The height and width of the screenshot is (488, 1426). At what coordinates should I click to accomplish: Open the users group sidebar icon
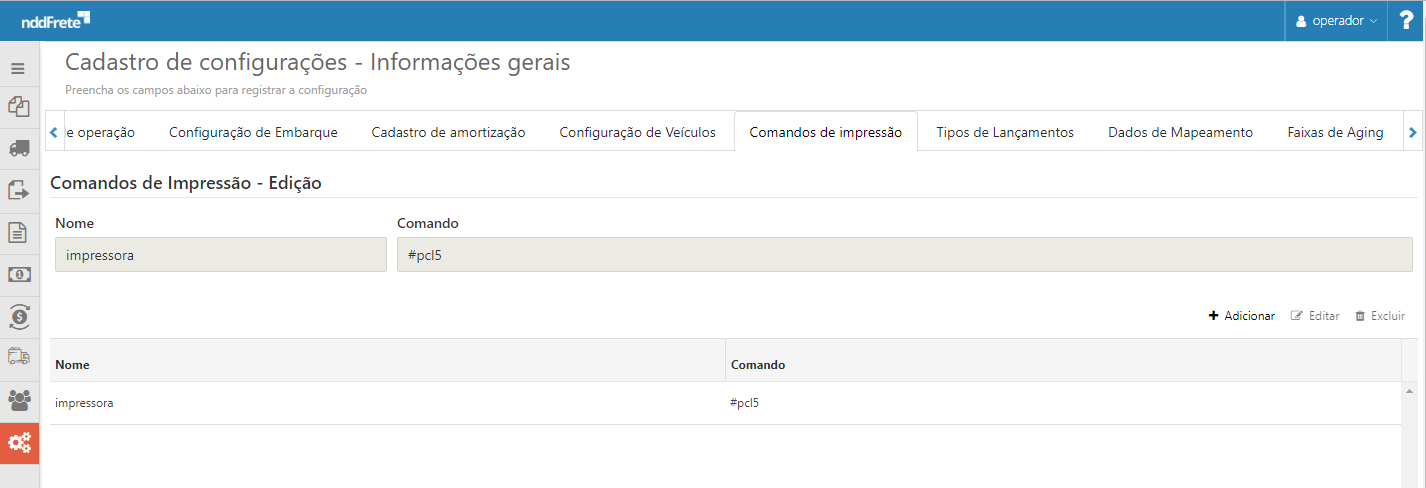click(18, 400)
